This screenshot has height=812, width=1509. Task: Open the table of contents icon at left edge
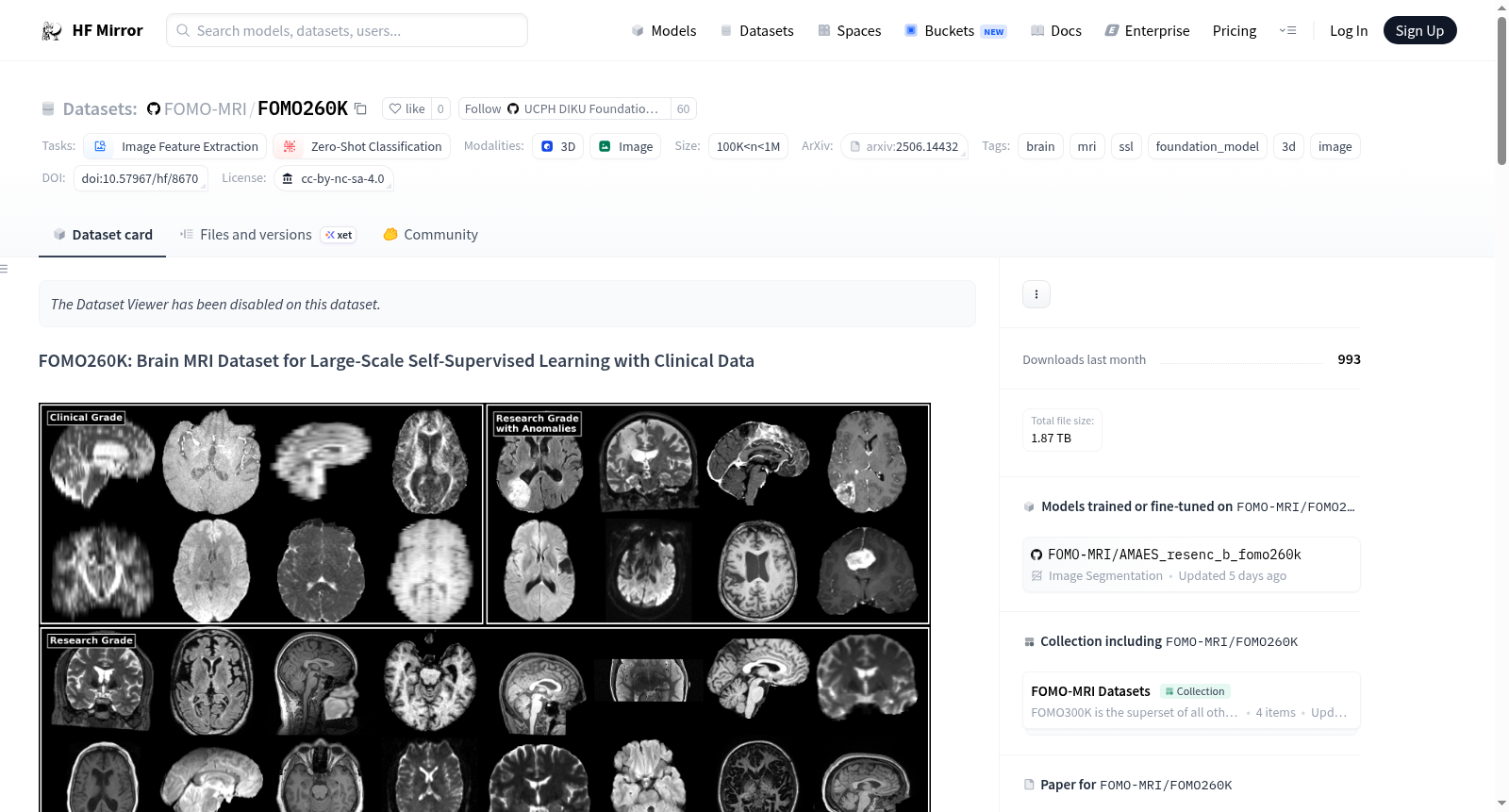pyautogui.click(x=4, y=269)
